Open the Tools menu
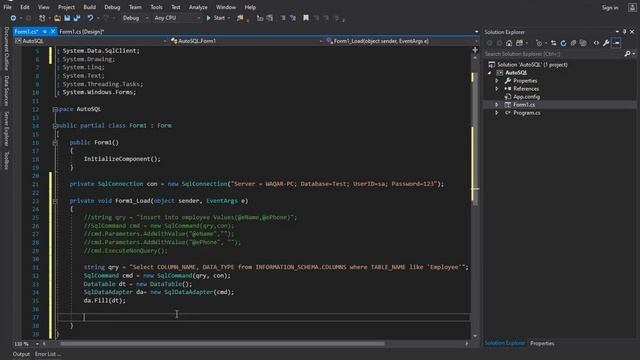 tap(156, 7)
